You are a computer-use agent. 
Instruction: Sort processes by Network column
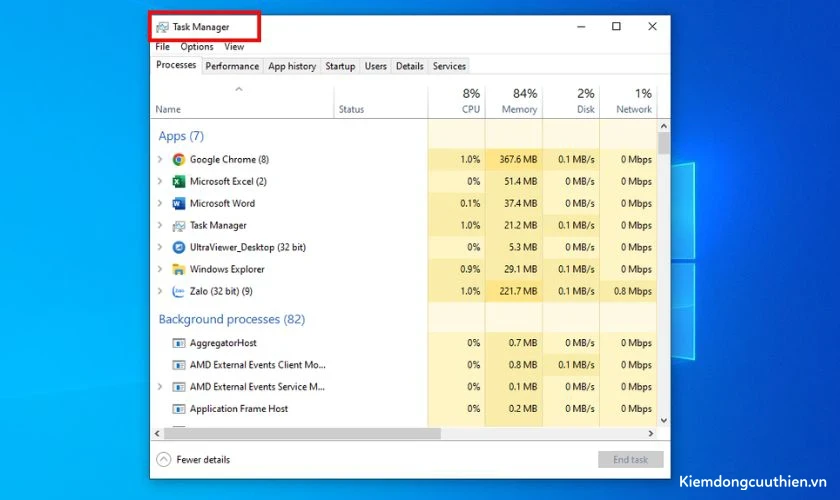pos(628,102)
